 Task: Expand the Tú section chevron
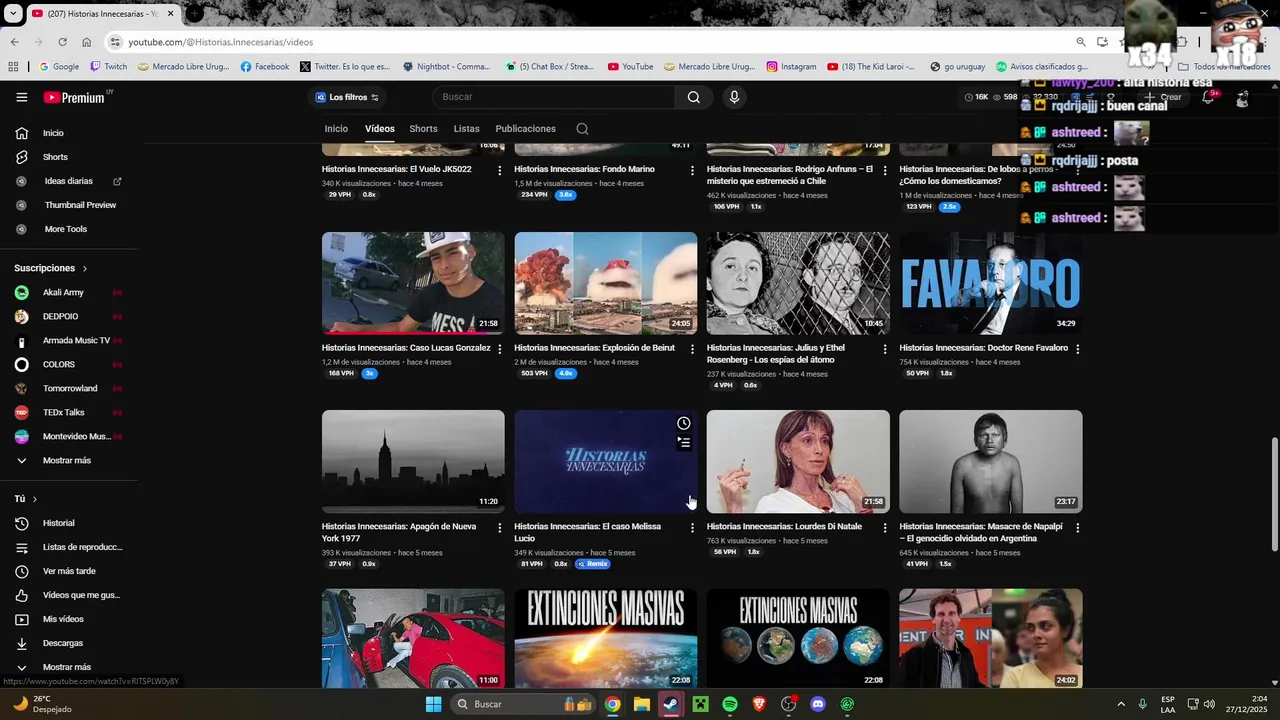tap(34, 499)
